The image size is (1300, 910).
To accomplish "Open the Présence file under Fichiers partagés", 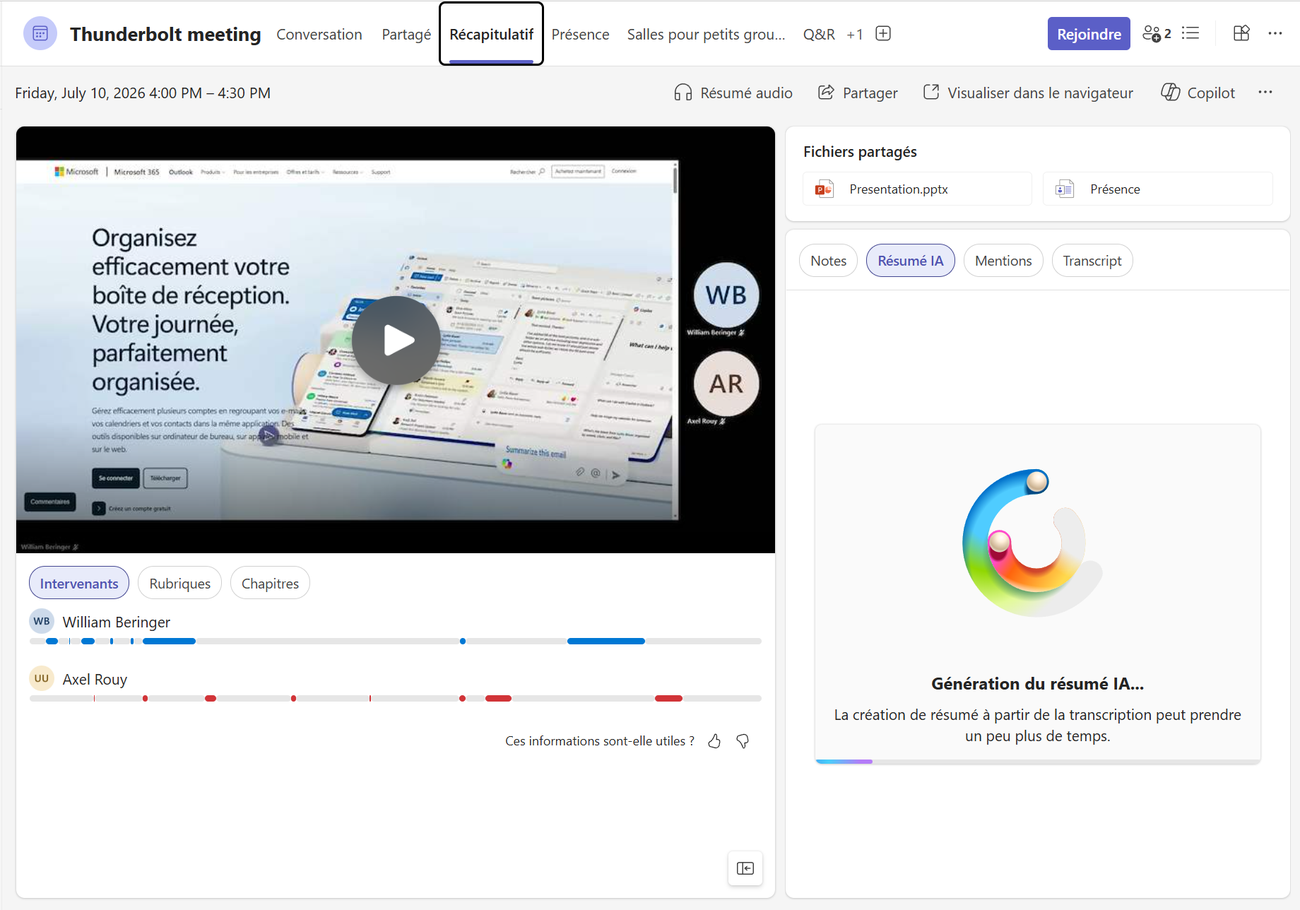I will pos(1158,189).
